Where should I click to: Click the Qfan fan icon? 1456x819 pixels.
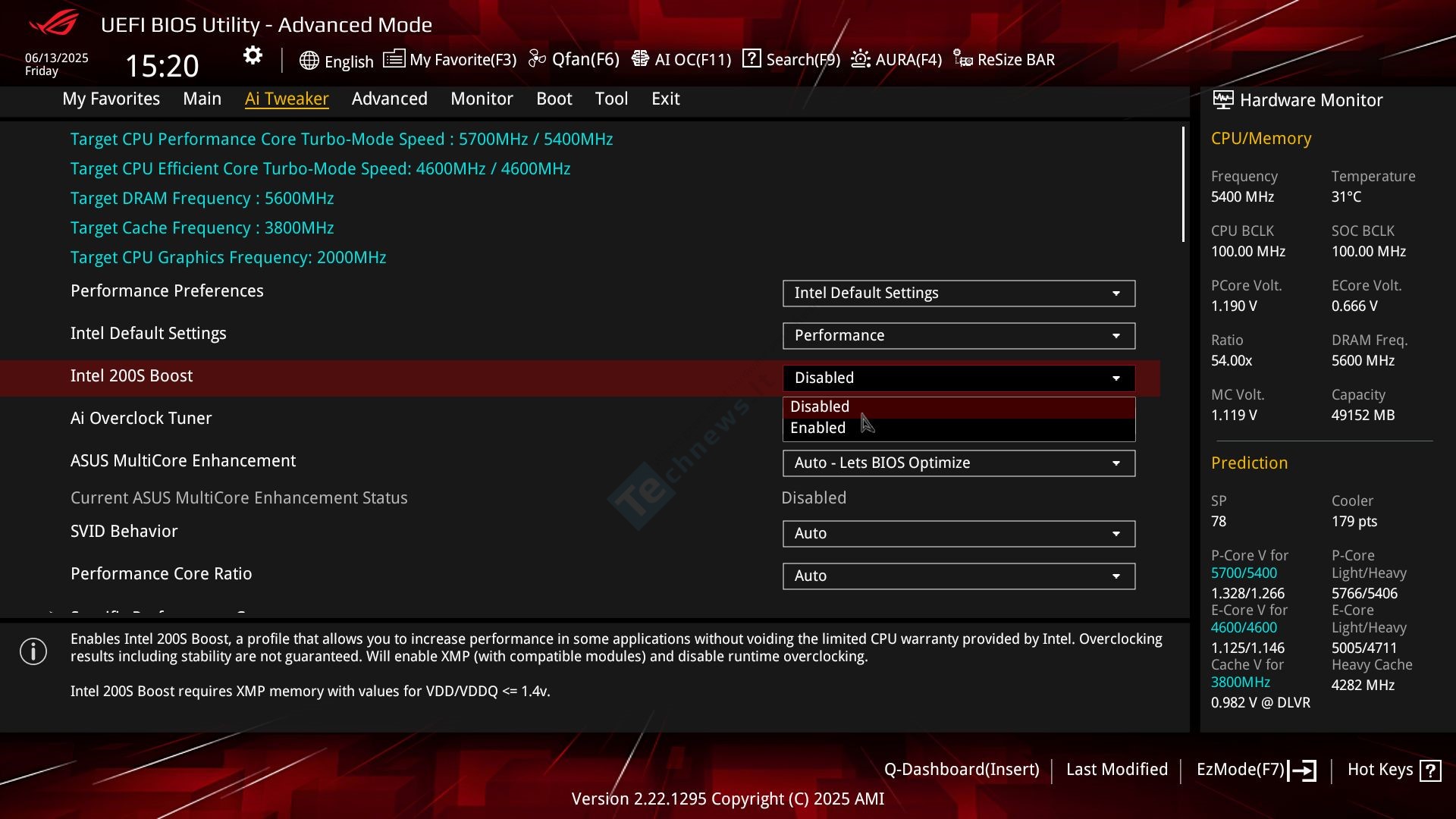click(537, 58)
